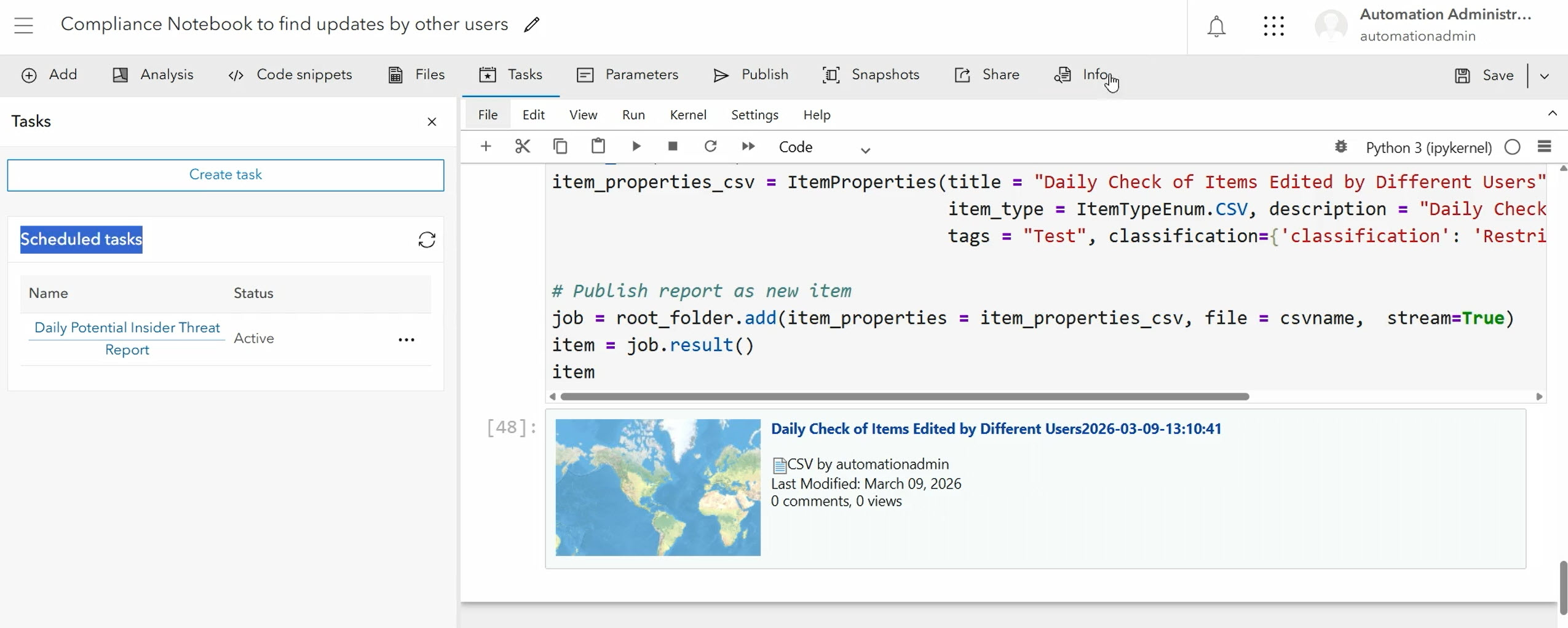Image resolution: width=1568 pixels, height=628 pixels.
Task: Open the cell type Code dropdown
Action: 824,147
